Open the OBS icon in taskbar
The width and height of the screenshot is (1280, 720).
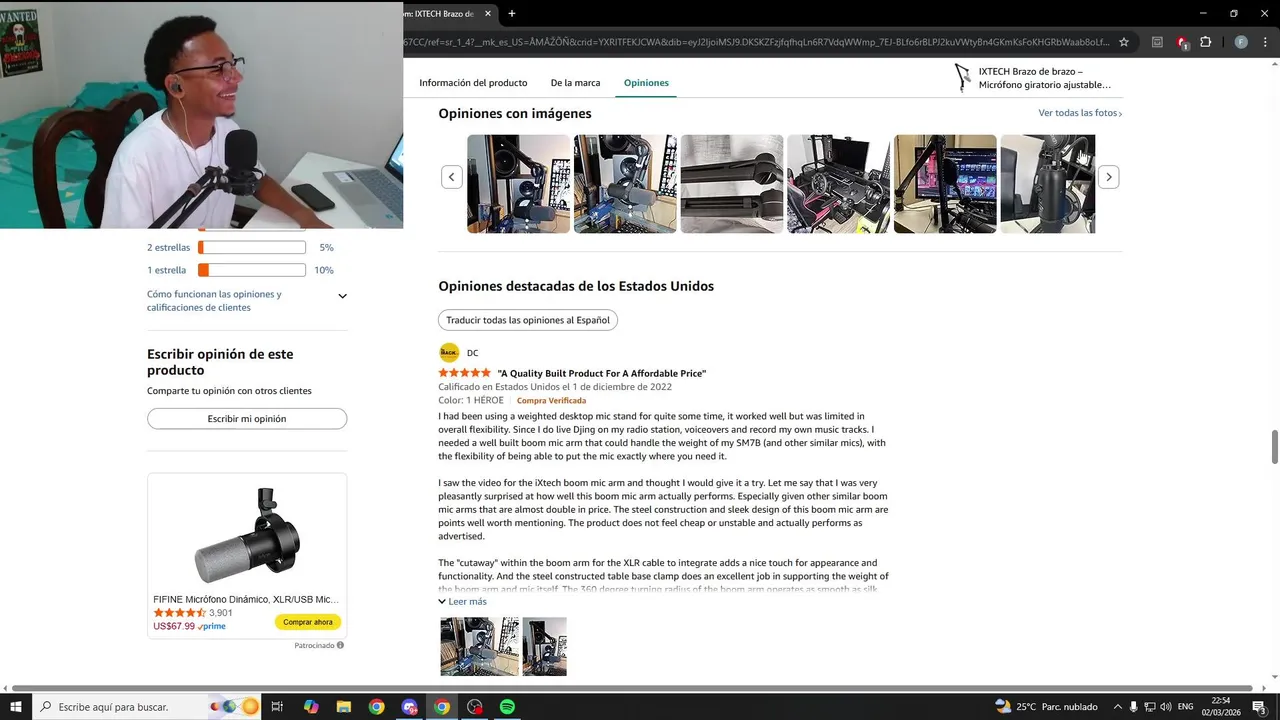[475, 707]
